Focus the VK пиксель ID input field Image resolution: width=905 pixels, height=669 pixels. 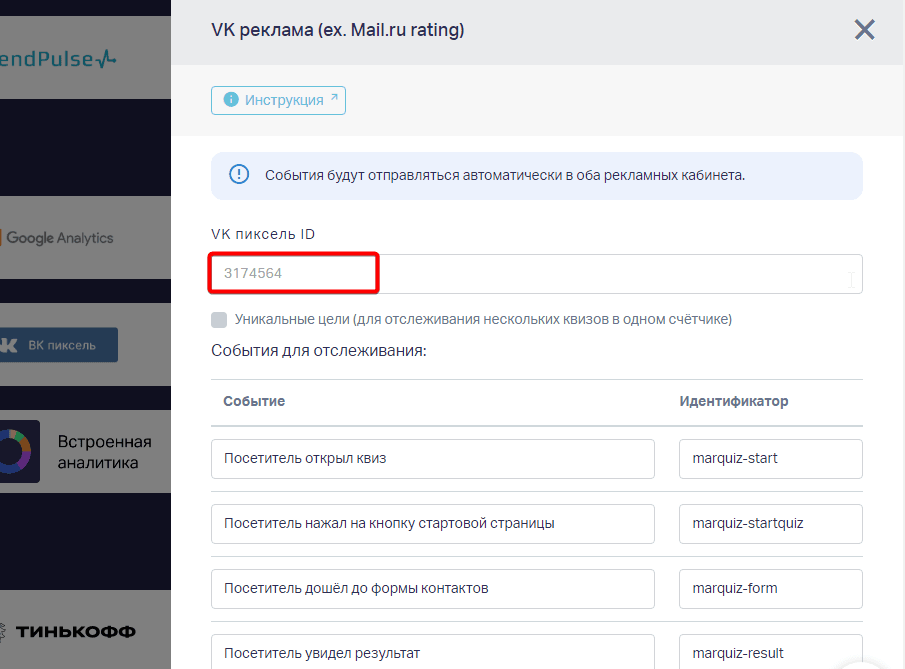[x=536, y=274]
